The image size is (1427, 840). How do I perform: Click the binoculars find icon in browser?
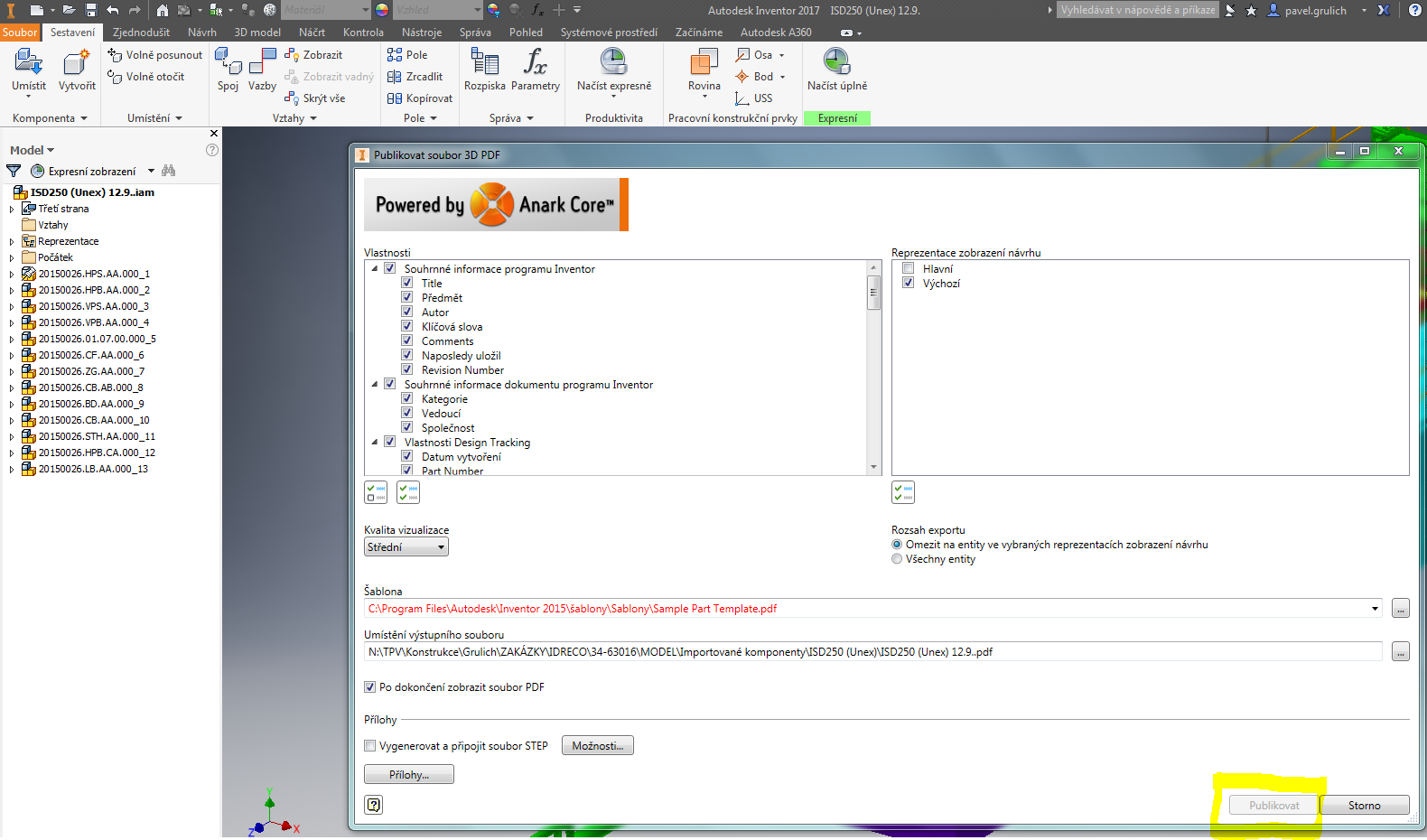[x=168, y=171]
